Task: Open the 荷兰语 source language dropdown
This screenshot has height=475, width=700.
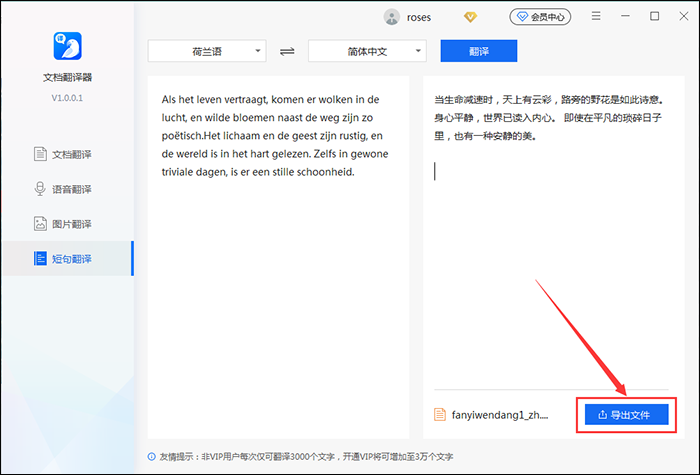Action: pos(207,51)
